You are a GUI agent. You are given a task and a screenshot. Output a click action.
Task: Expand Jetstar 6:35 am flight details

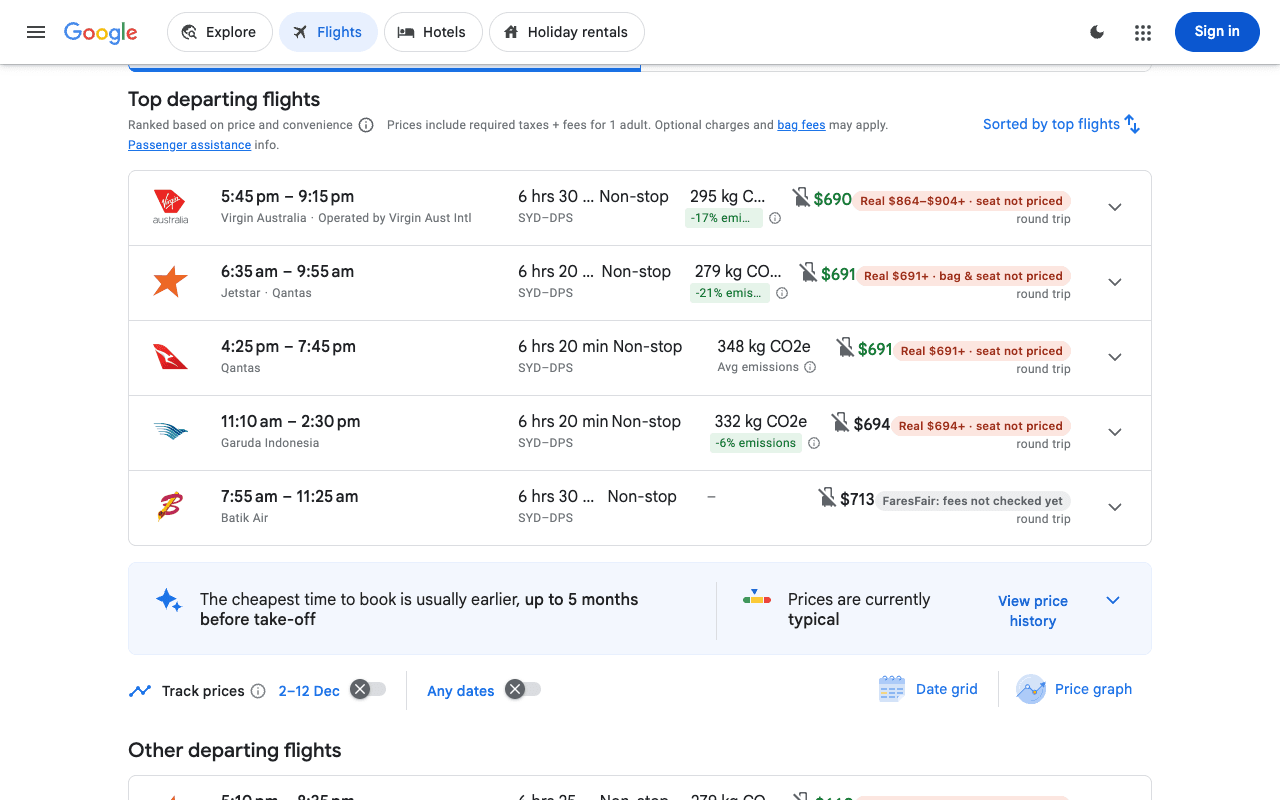[1115, 282]
